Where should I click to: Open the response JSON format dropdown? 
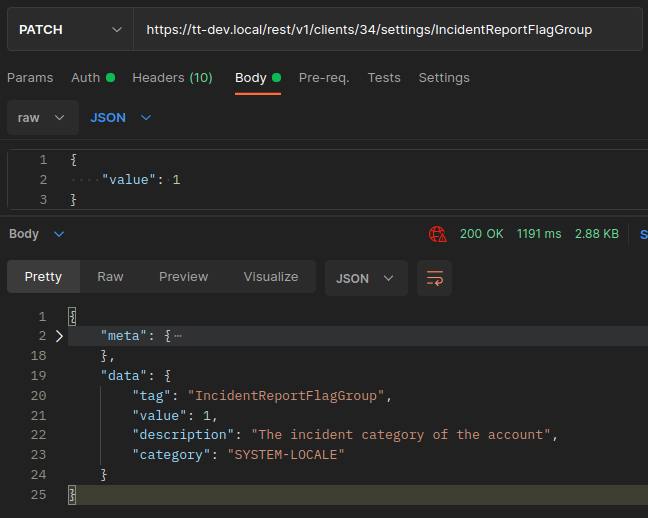pyautogui.click(x=366, y=278)
